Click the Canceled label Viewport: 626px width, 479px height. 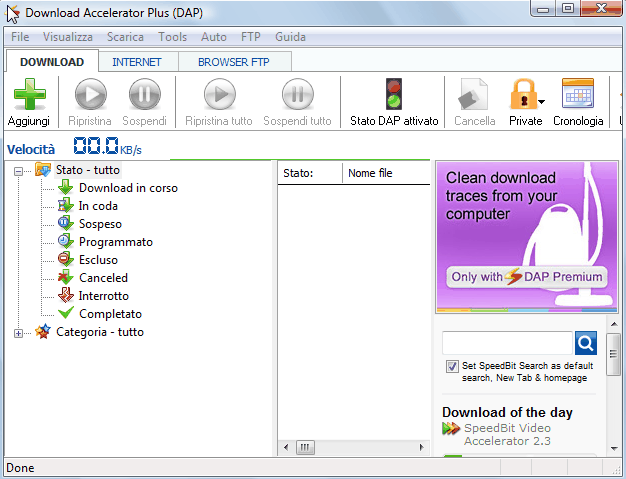coord(103,278)
